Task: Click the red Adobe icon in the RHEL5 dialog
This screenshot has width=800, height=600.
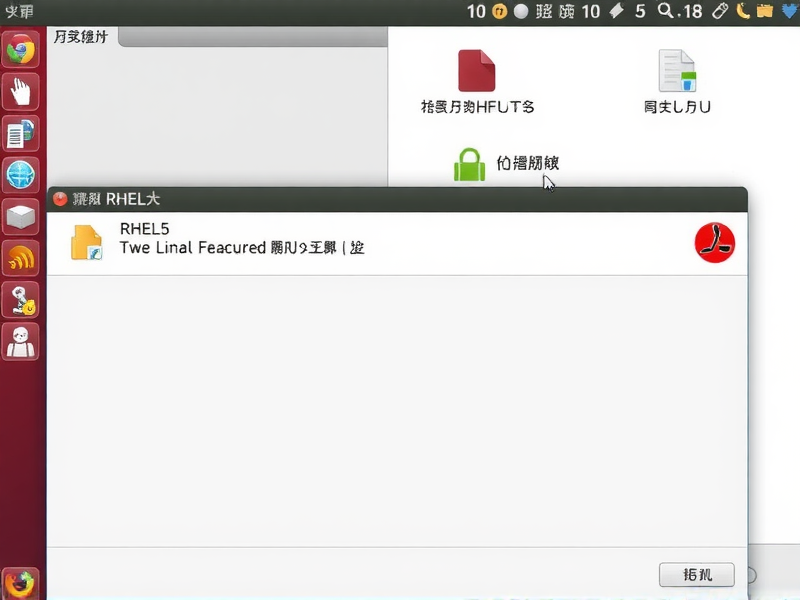Action: tap(714, 241)
